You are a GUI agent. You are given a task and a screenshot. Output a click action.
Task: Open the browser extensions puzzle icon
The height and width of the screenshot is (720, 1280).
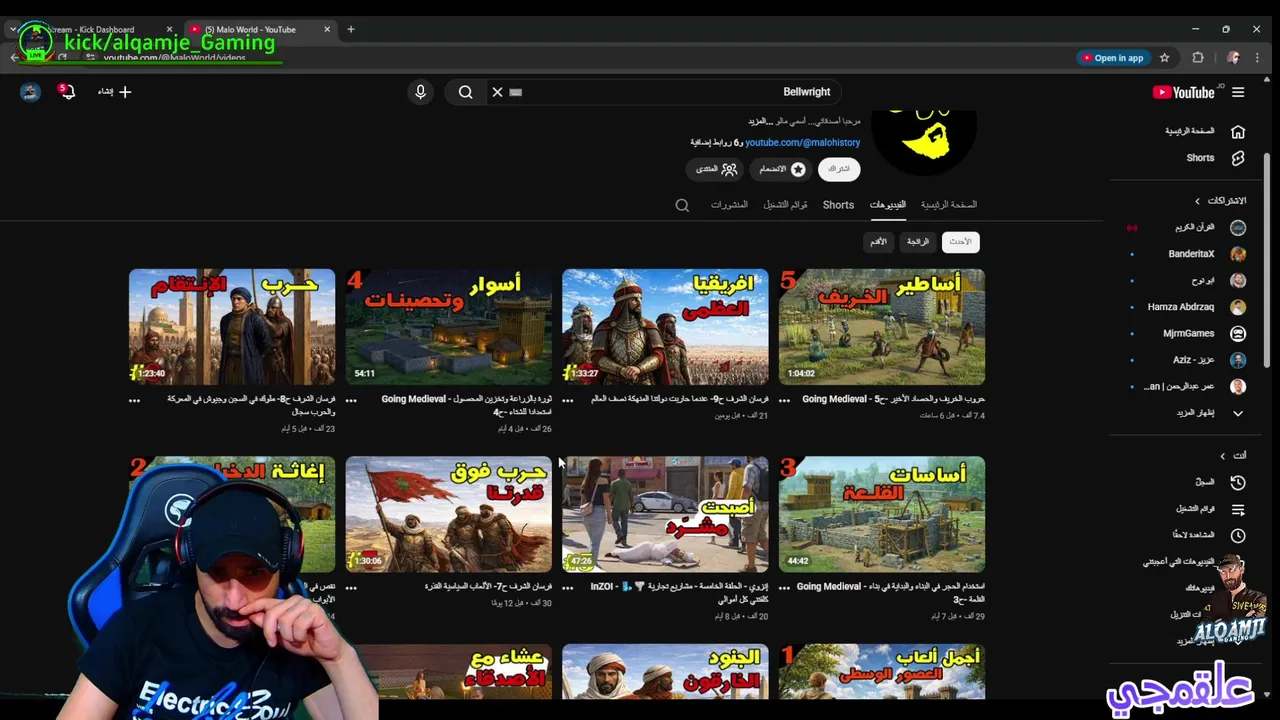[x=1198, y=58]
